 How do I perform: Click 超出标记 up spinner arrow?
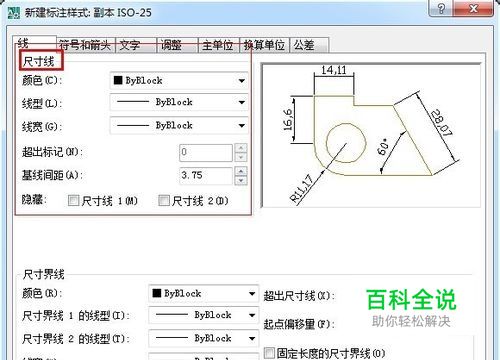[x=241, y=148]
